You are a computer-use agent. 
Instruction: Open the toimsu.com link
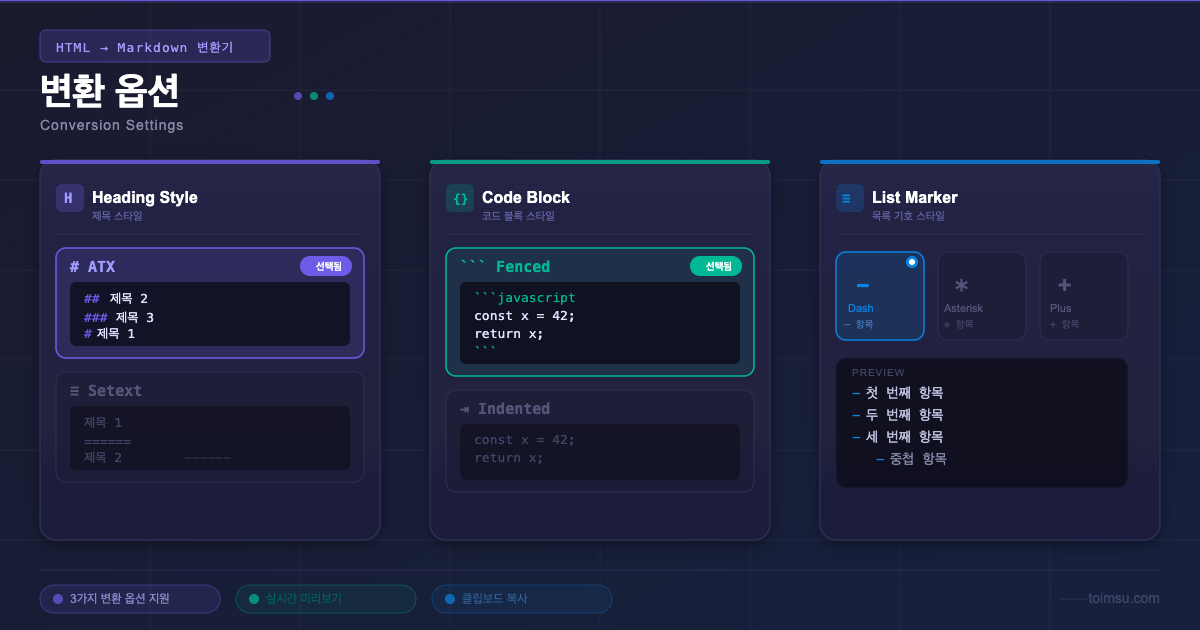pyautogui.click(x=1123, y=599)
